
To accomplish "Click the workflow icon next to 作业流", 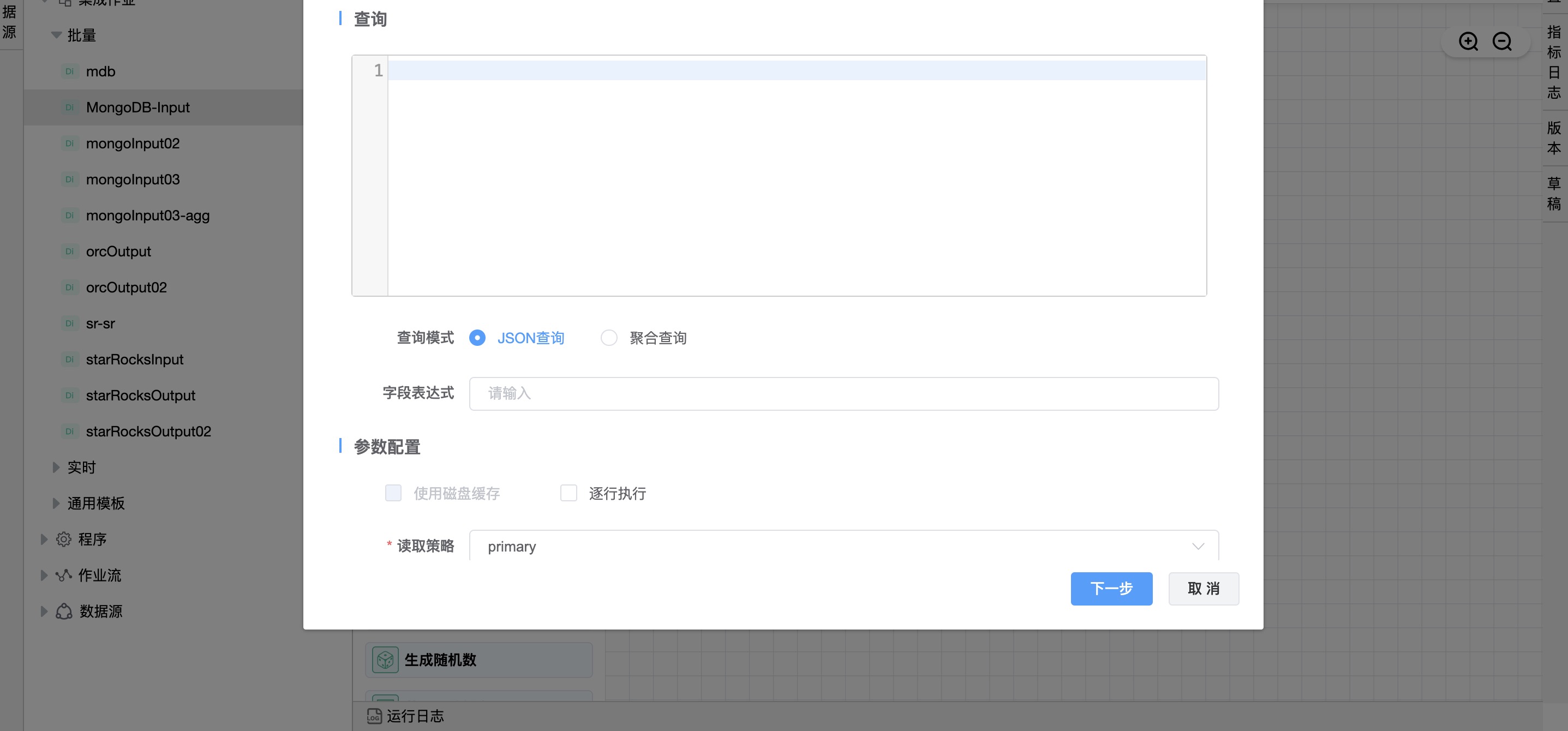I will 63,575.
